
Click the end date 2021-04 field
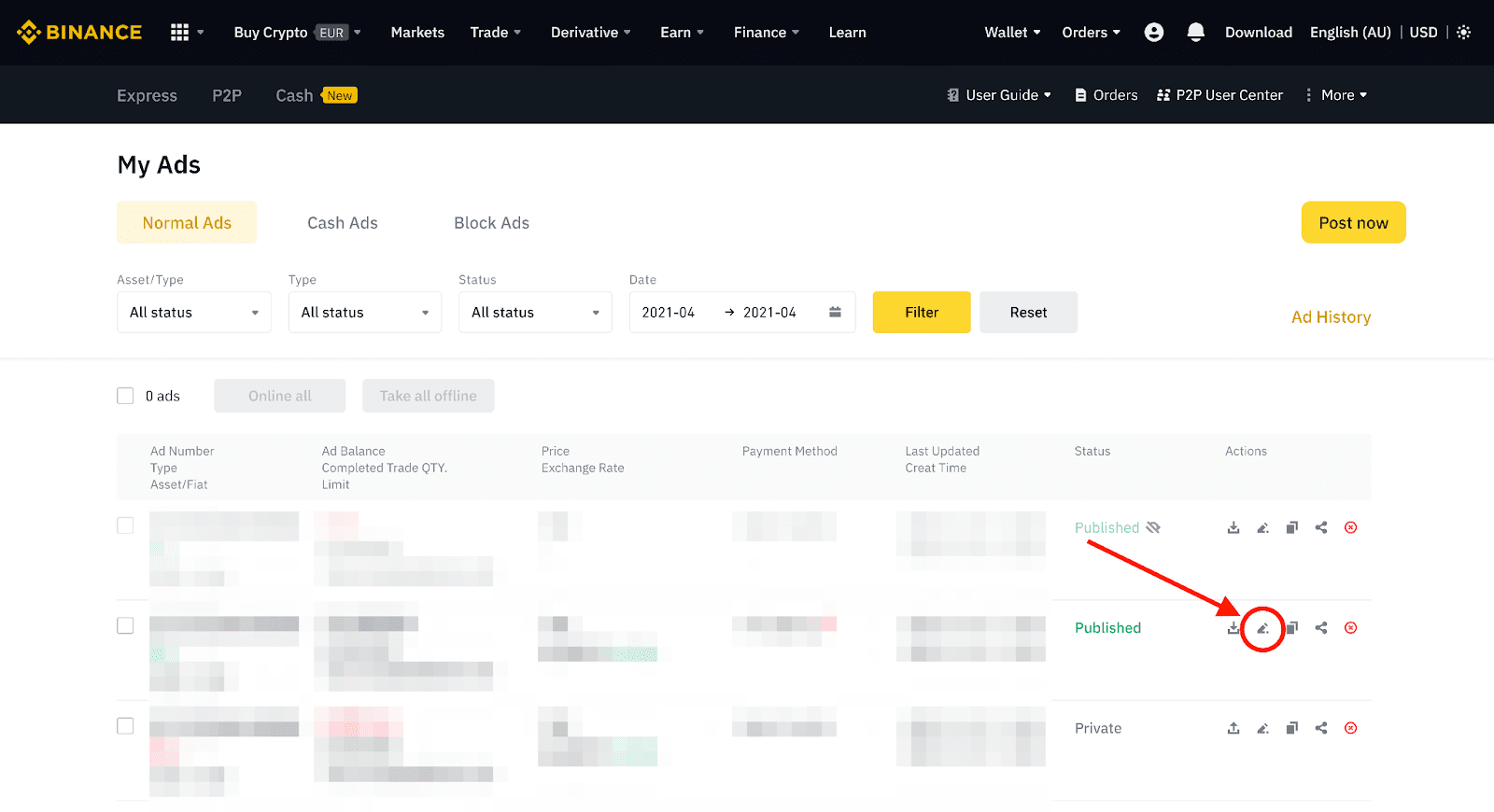[769, 312]
